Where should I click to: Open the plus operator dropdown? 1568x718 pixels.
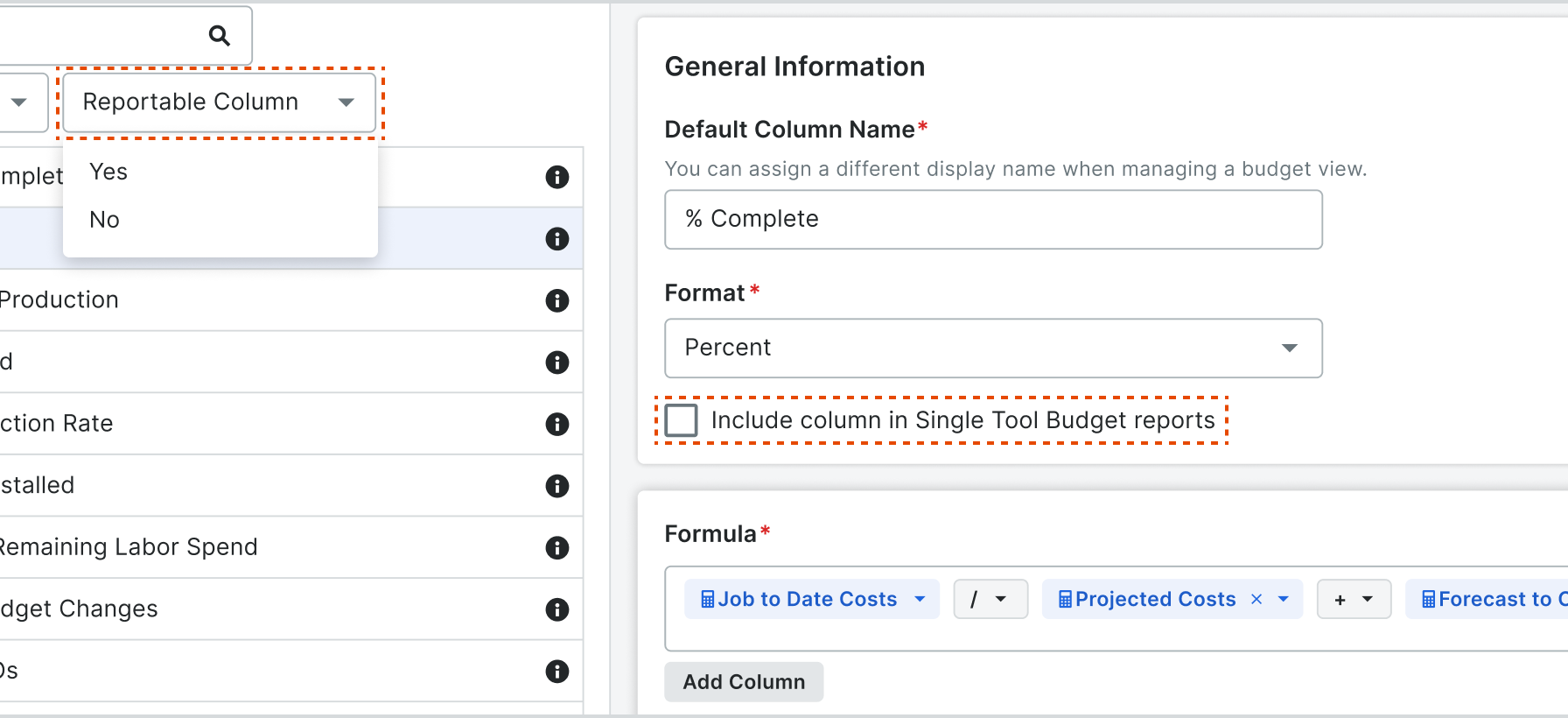1353,600
